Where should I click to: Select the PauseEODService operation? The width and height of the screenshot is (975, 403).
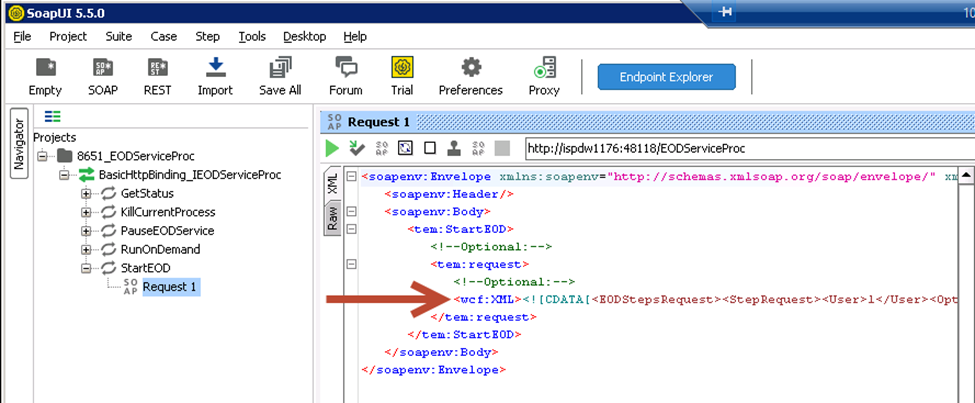click(167, 231)
